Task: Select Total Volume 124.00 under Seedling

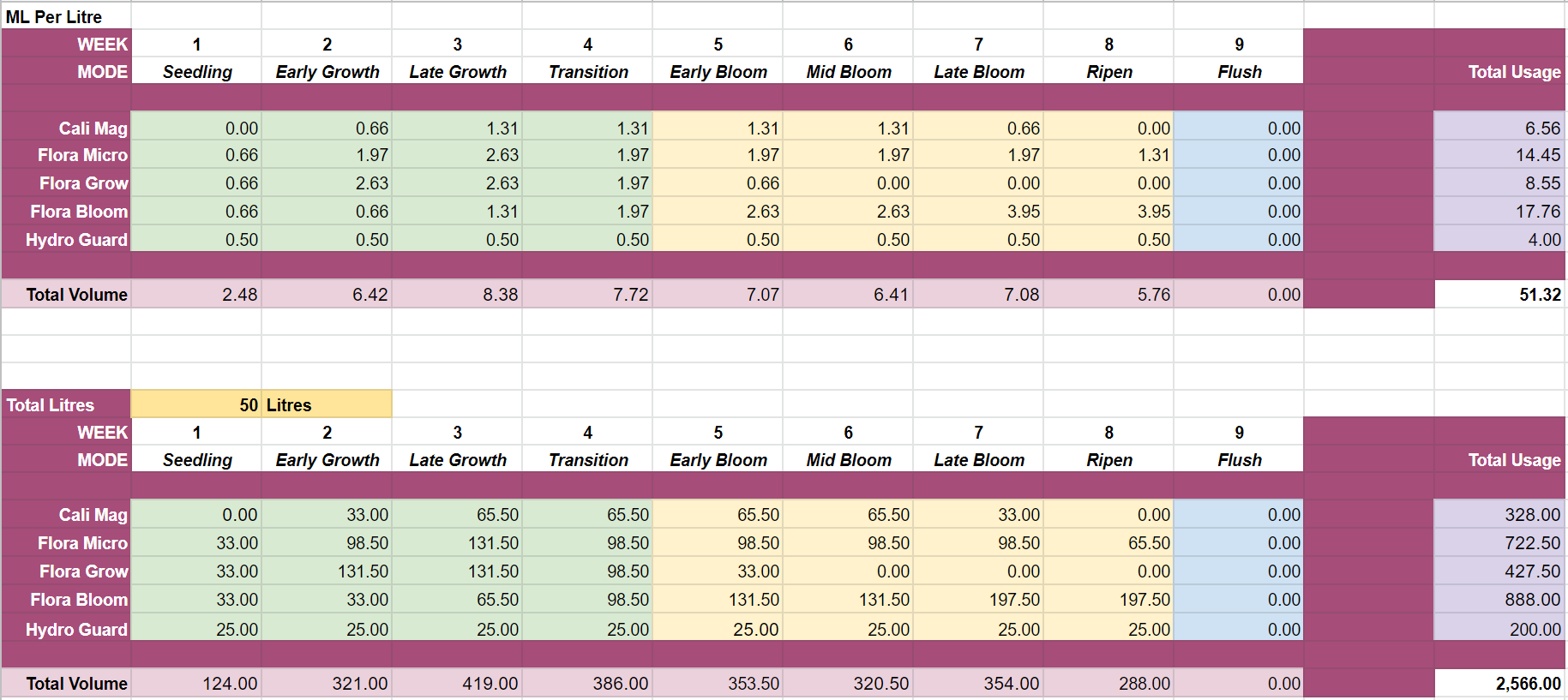Action: coord(197,683)
